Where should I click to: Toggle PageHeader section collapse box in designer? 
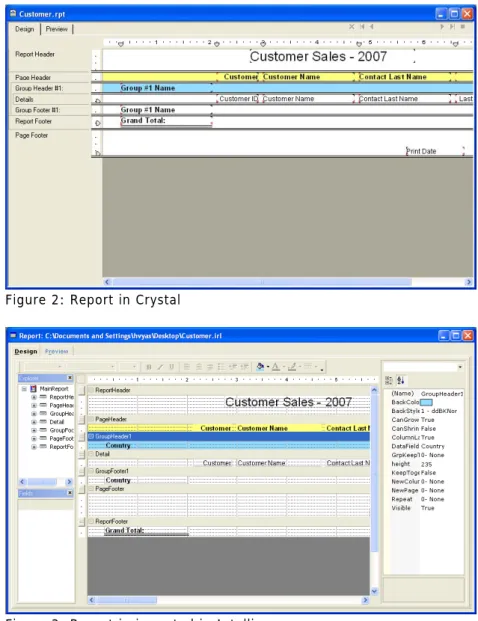pyautogui.click(x=91, y=419)
